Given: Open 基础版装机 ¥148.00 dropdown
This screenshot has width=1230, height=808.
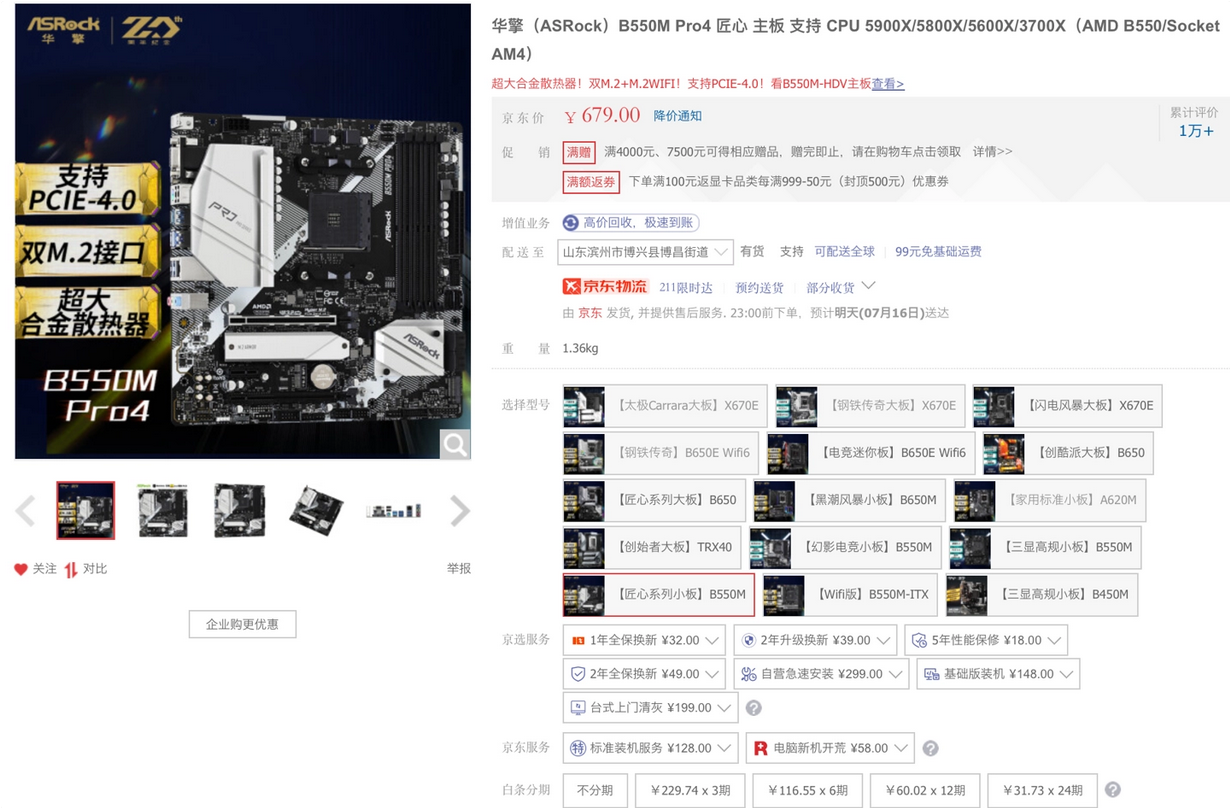Looking at the screenshot, I should point(998,674).
